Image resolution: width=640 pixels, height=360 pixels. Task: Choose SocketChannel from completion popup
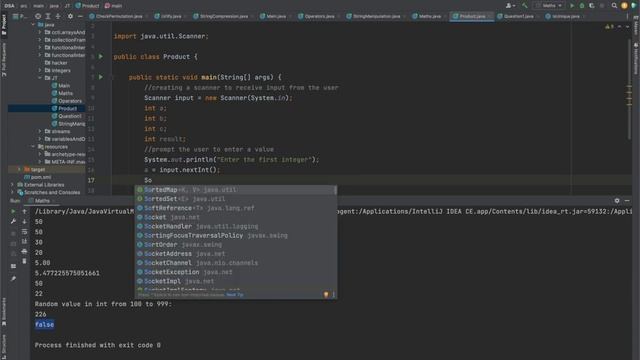coord(235,263)
